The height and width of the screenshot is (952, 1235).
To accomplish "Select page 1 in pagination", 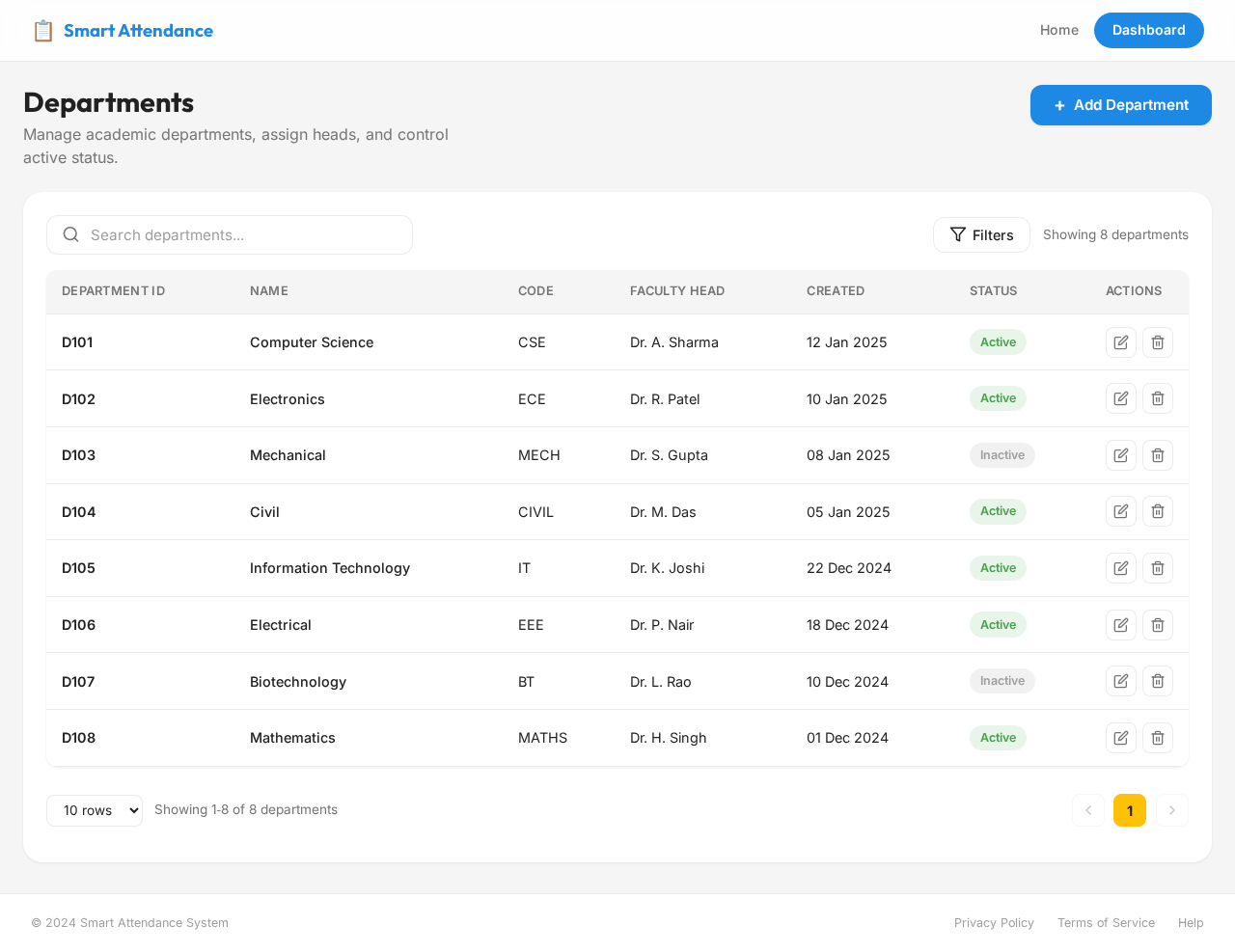I will 1130,810.
